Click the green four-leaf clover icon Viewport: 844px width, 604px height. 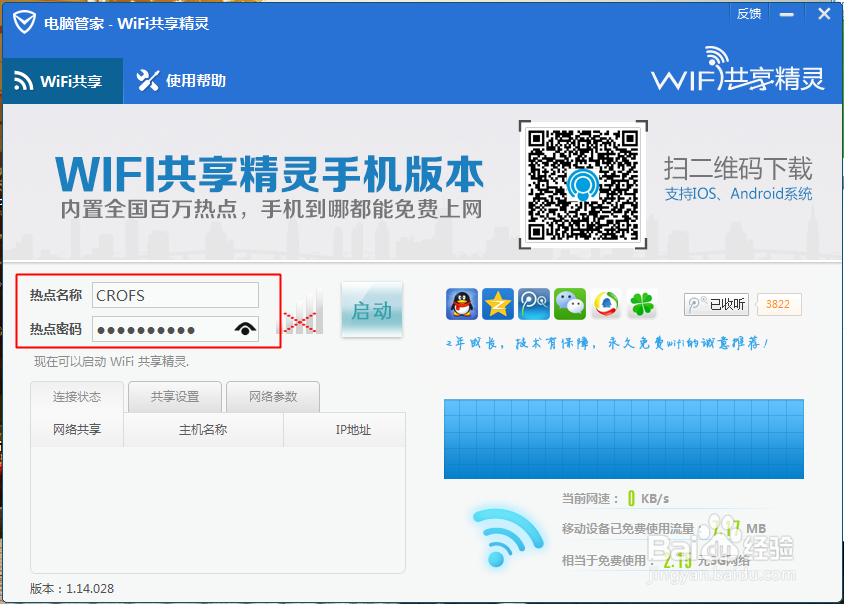[642, 304]
